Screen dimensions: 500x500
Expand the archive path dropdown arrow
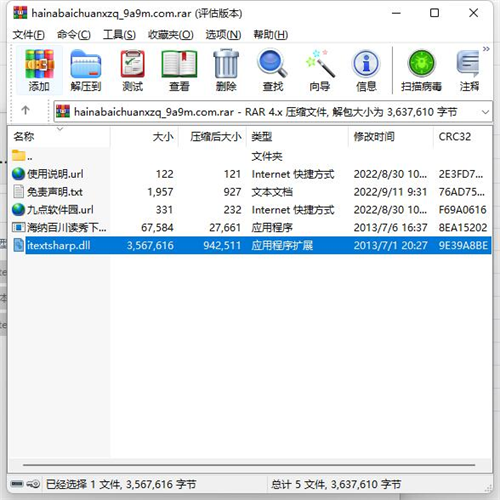[485, 112]
